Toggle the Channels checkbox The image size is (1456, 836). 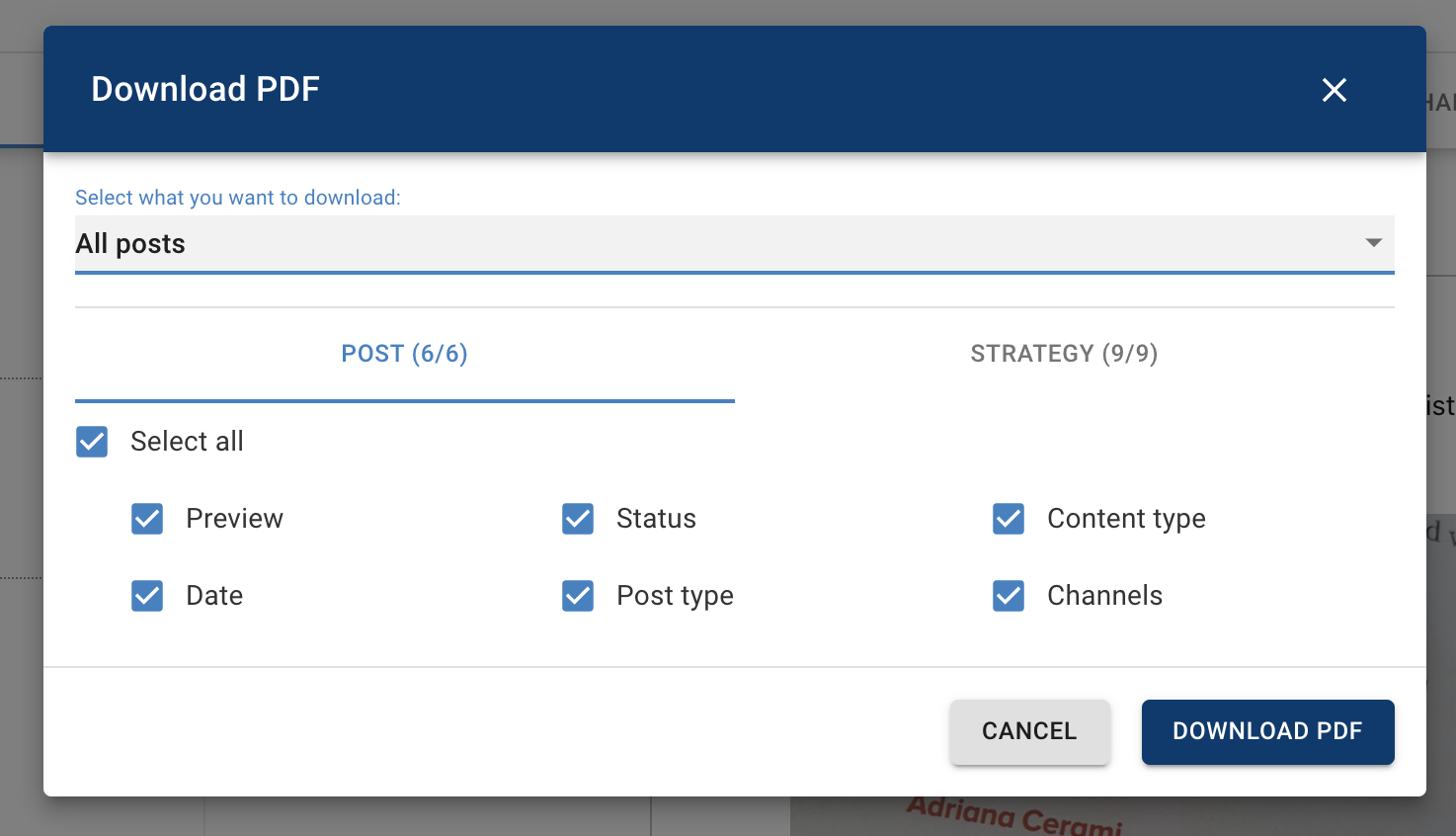click(x=1009, y=596)
